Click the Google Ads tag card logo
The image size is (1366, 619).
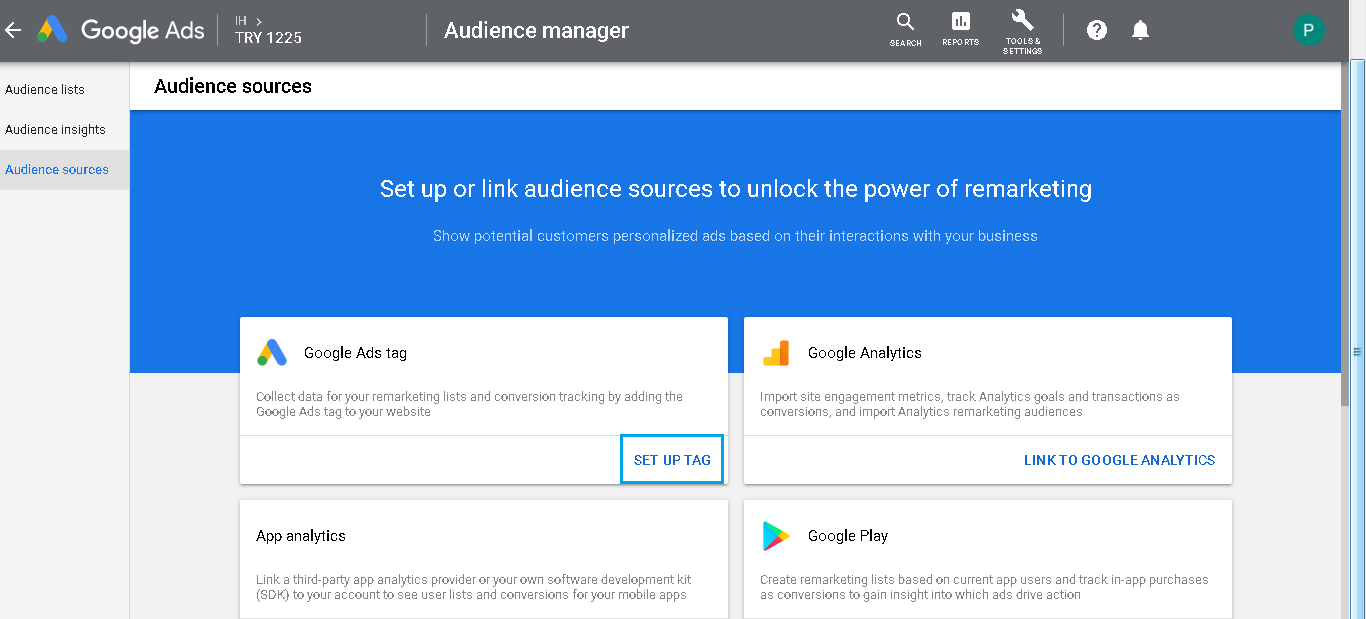tap(272, 352)
